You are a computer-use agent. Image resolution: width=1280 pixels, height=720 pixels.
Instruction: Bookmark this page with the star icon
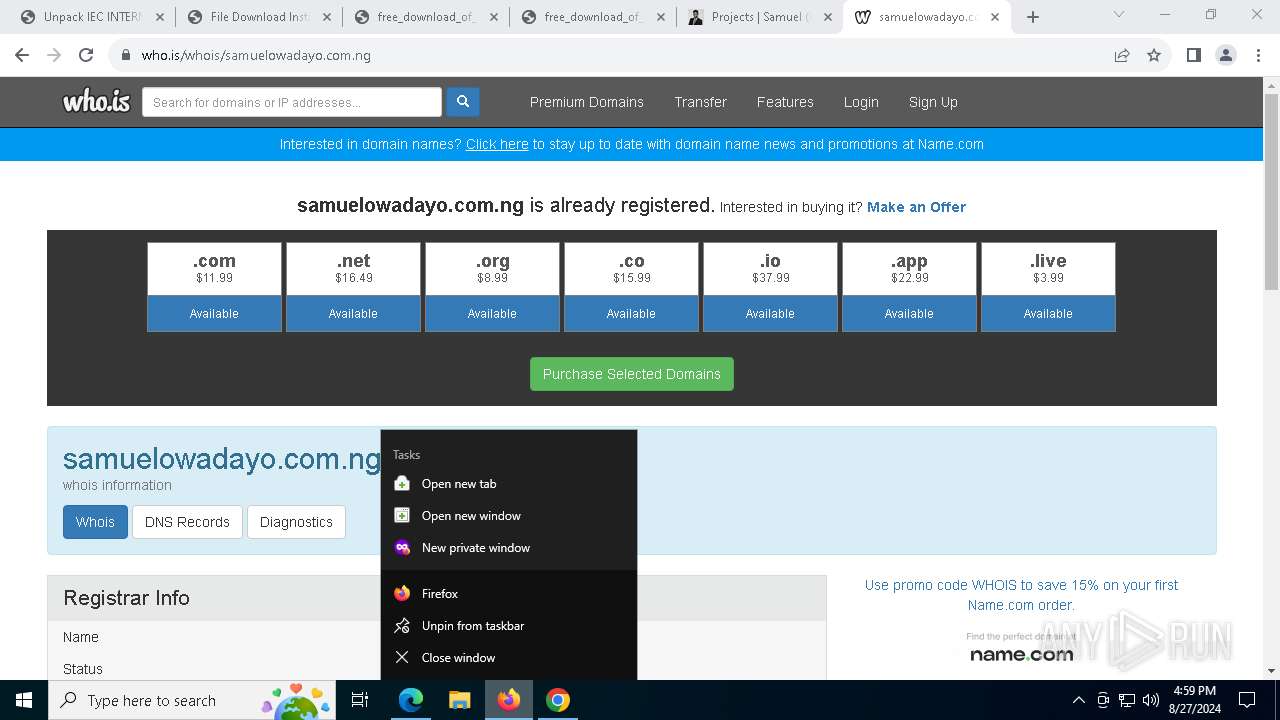click(x=1154, y=55)
